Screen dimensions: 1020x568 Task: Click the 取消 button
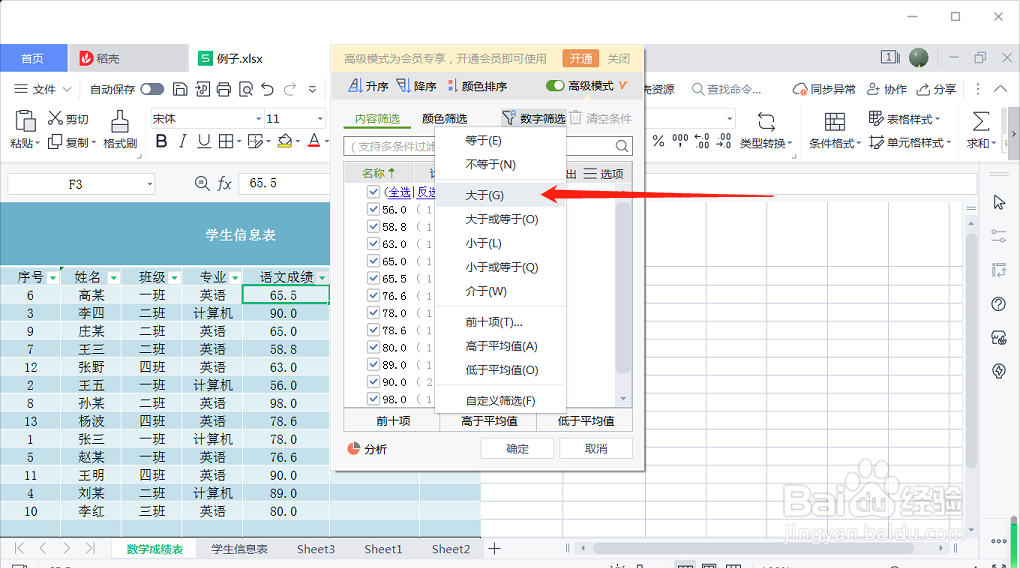[x=596, y=449]
